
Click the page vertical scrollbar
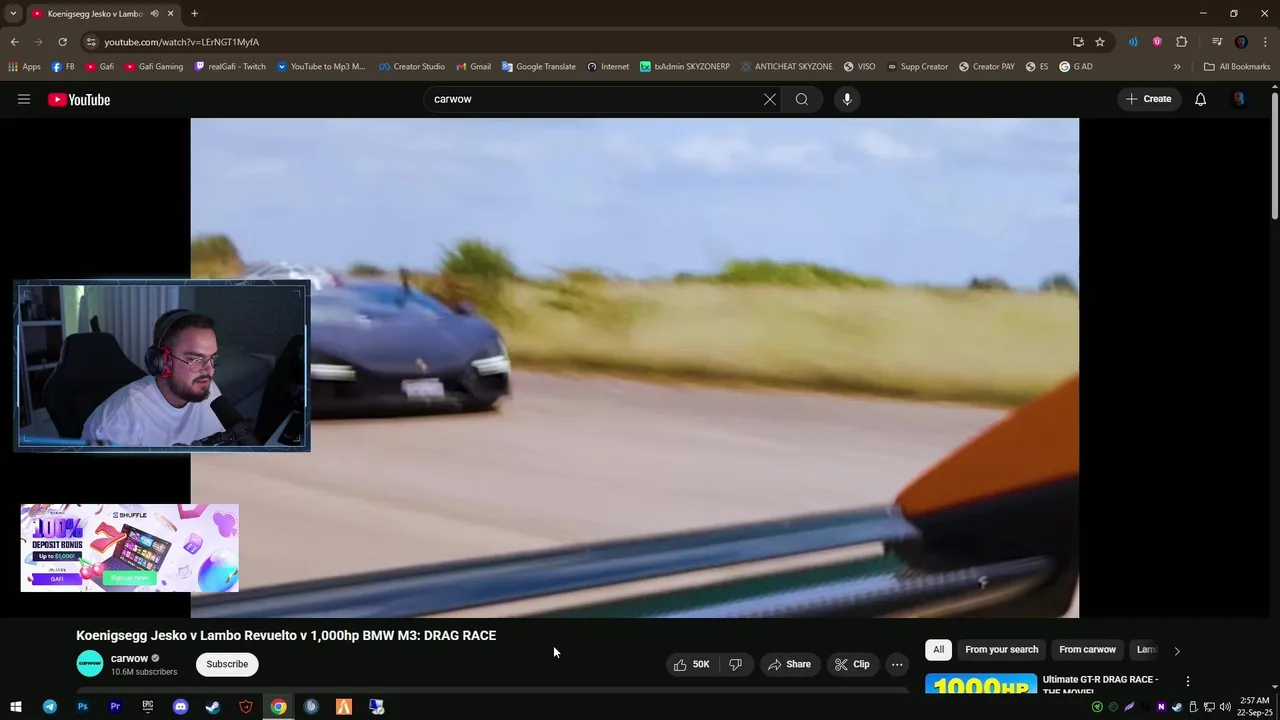point(1275,154)
